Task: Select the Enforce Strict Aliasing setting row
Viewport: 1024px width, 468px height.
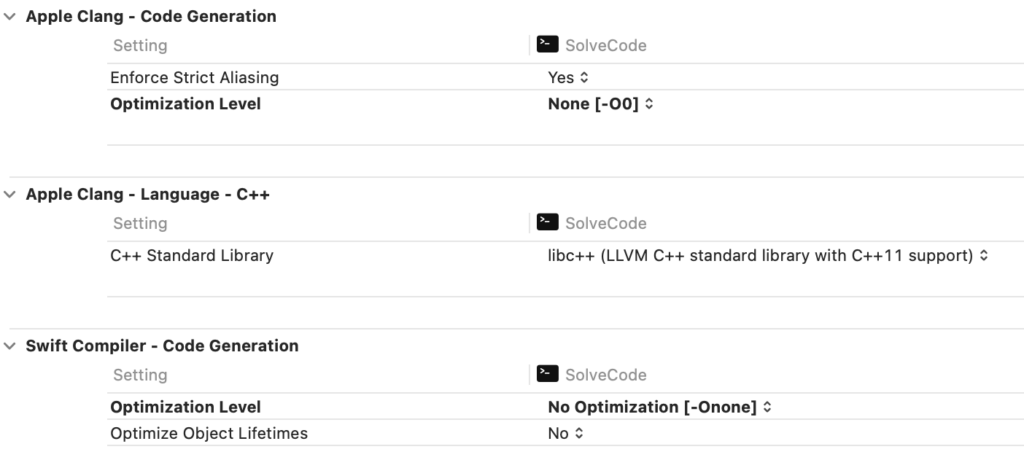Action: pos(566,77)
